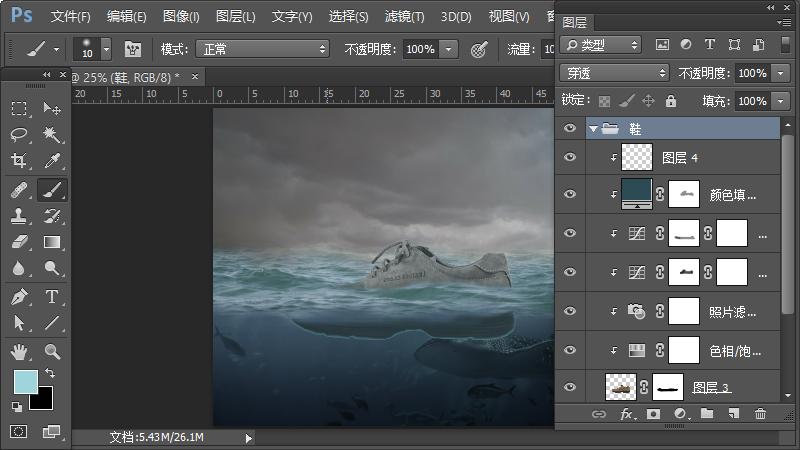
Task: Hide the 色相/饱 adjustment layer
Action: point(570,350)
